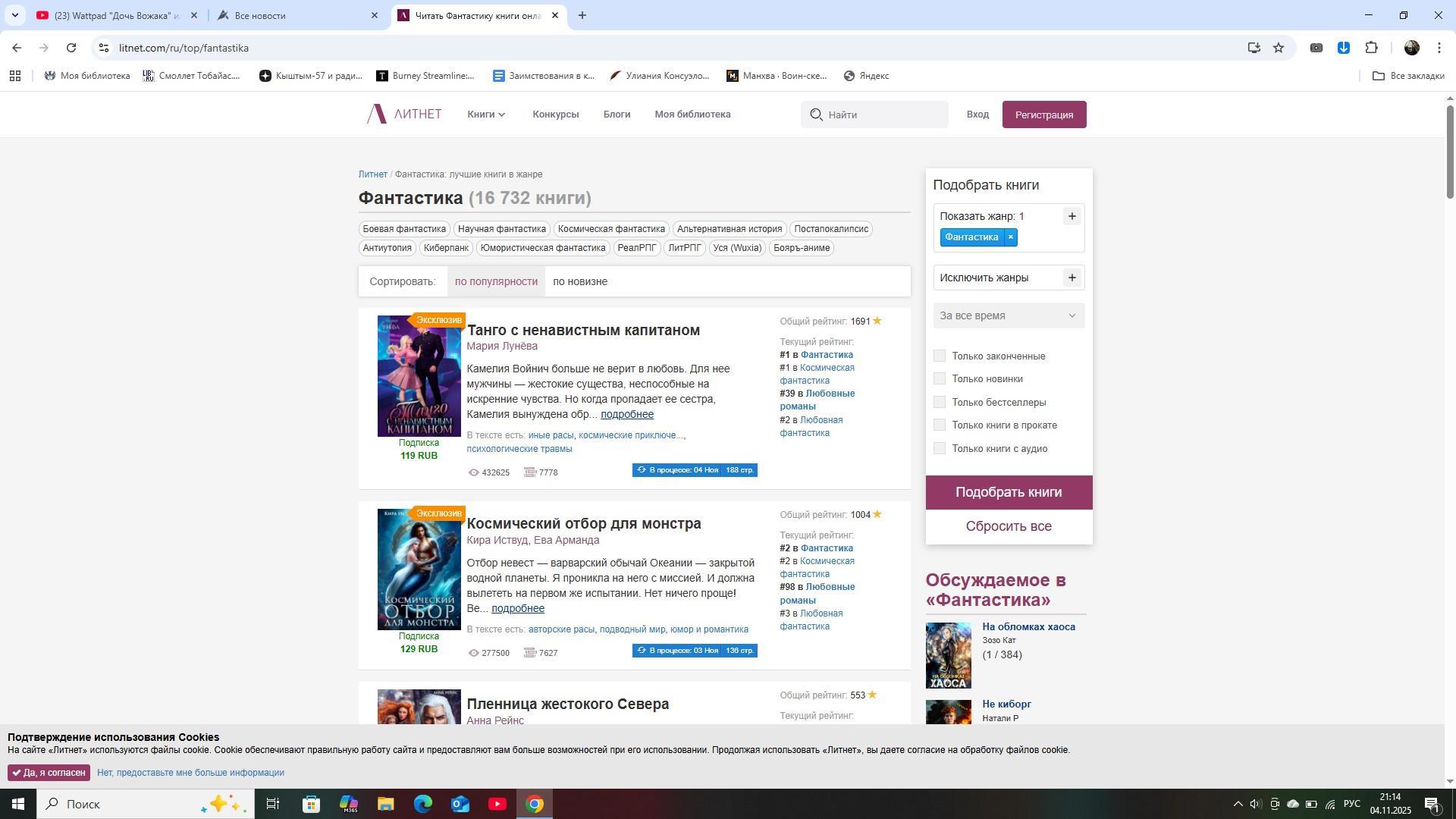Click the Подобрать книги button
This screenshot has height=819, width=1456.
(x=1008, y=492)
